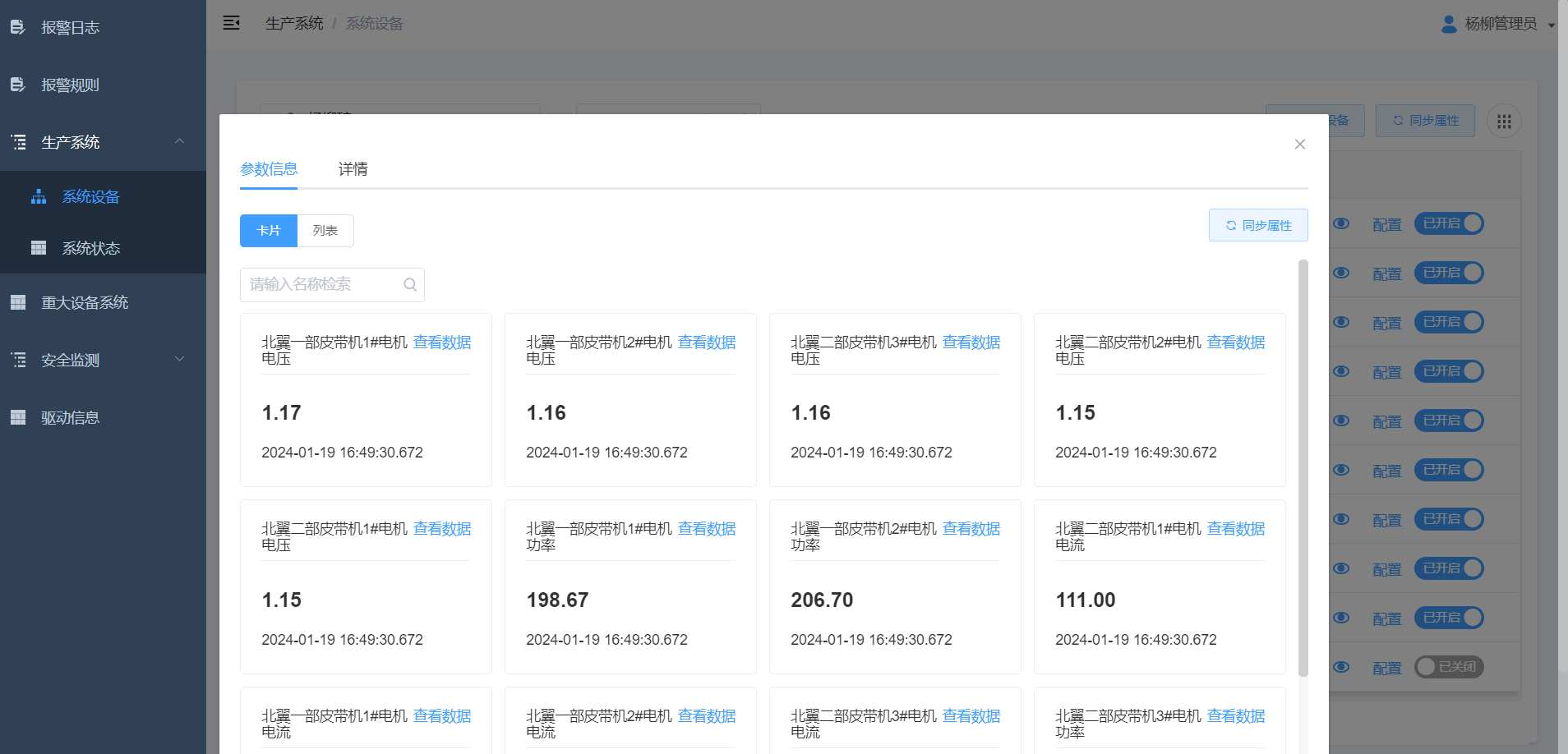The width and height of the screenshot is (1568, 754).
Task: Select the 卡片 view button
Action: click(x=269, y=231)
